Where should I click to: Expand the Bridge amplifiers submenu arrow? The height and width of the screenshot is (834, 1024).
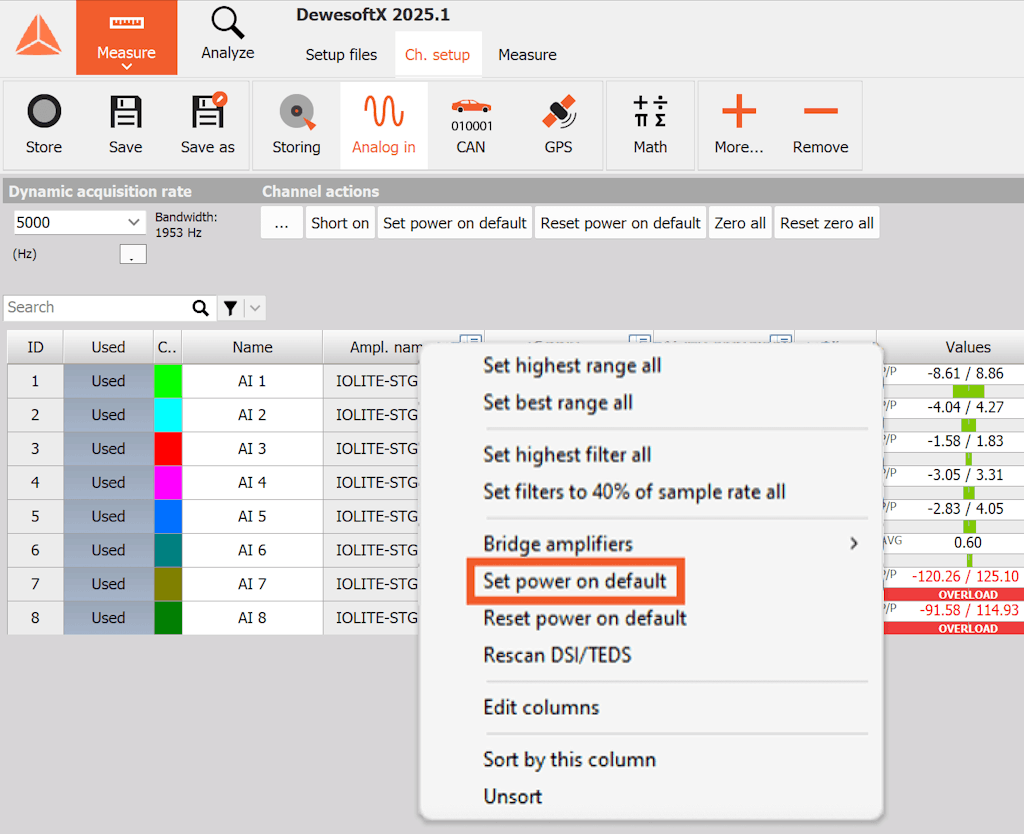[x=854, y=543]
